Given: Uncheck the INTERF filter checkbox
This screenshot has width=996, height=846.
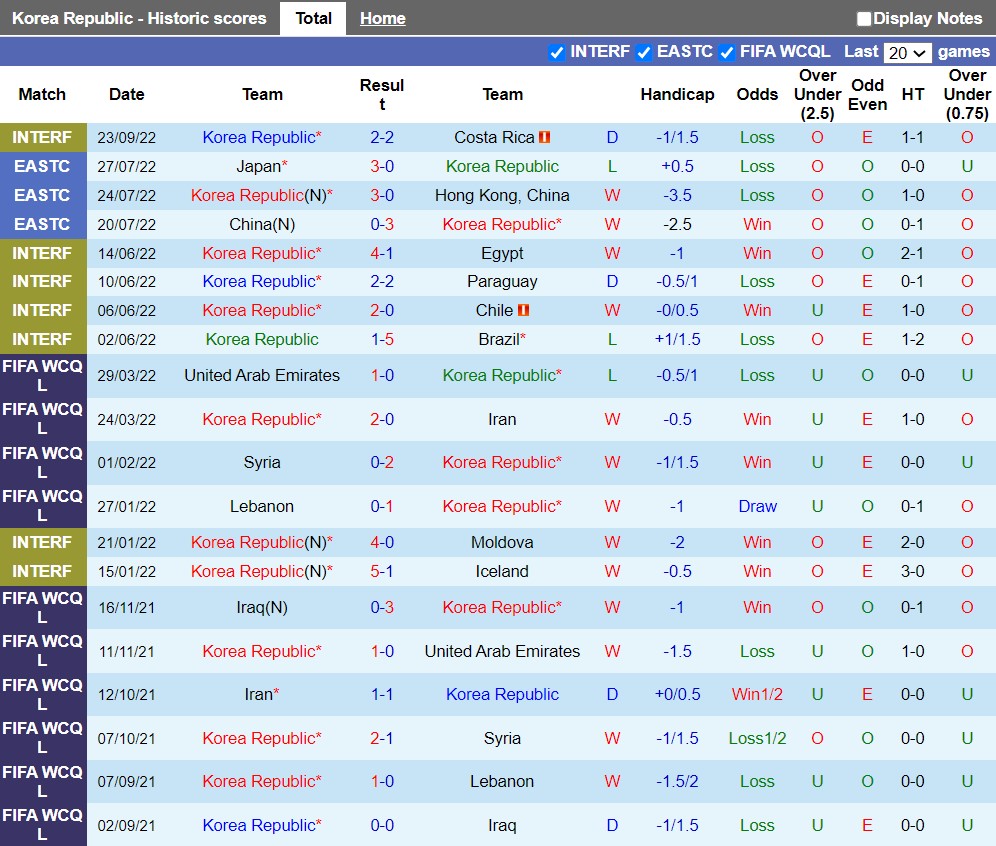Looking at the screenshot, I should (x=557, y=53).
